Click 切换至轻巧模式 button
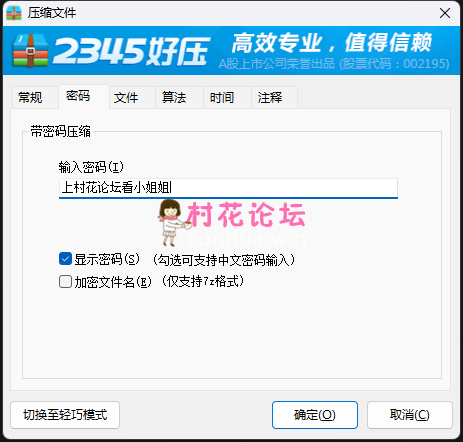The height and width of the screenshot is (442, 463). 65,415
